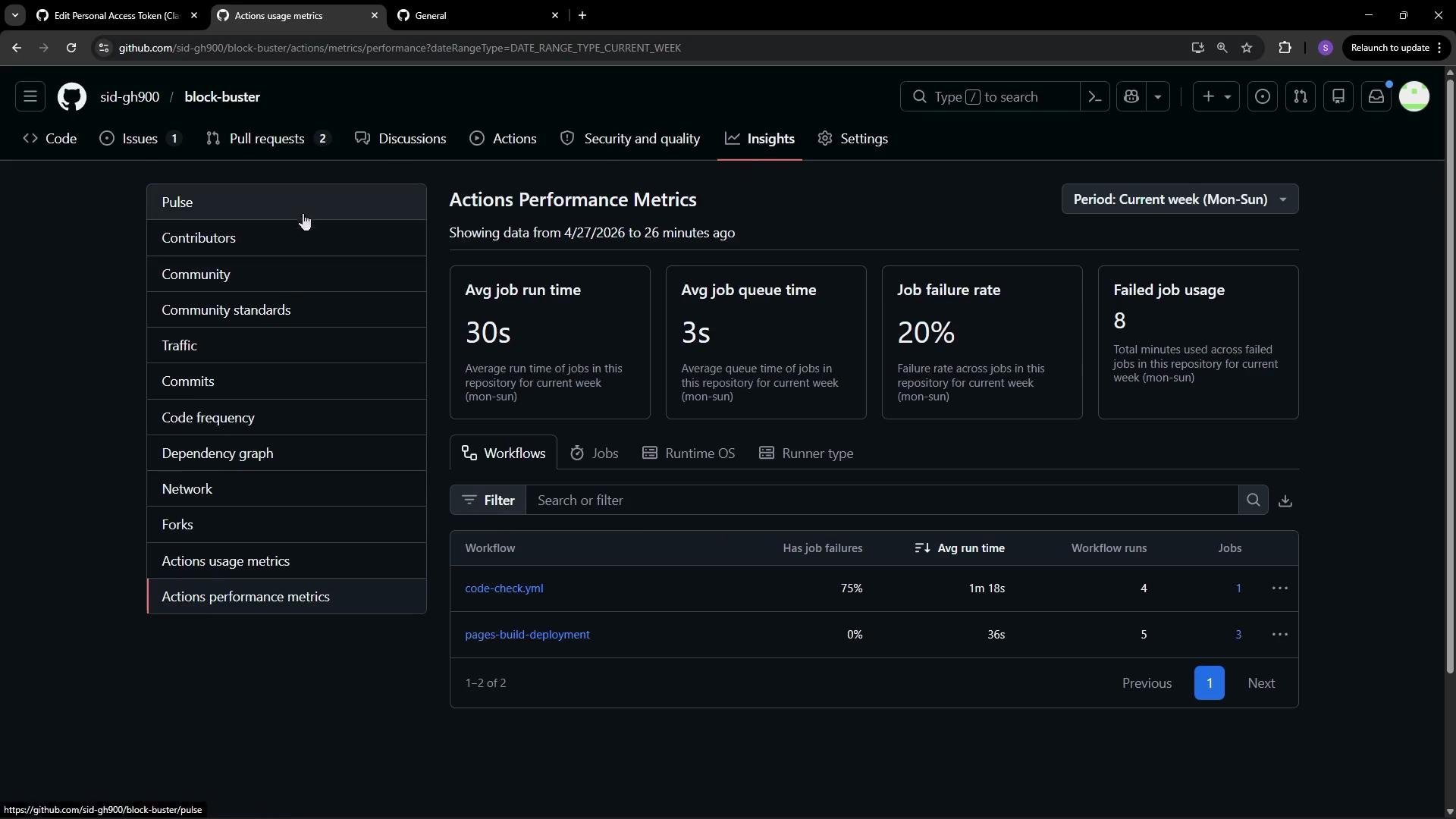Open Network in sidebar
Image resolution: width=1456 pixels, height=819 pixels.
click(287, 489)
